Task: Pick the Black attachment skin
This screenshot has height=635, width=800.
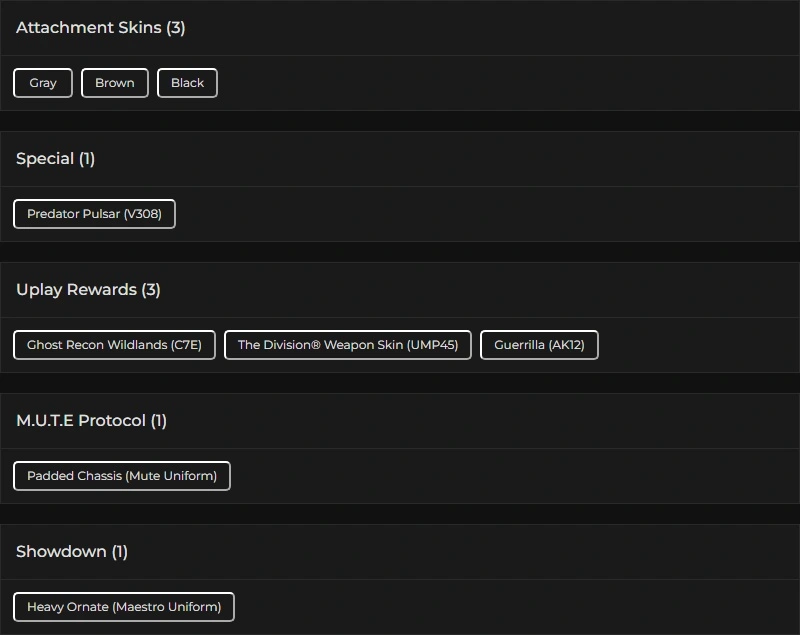Action: tap(187, 83)
